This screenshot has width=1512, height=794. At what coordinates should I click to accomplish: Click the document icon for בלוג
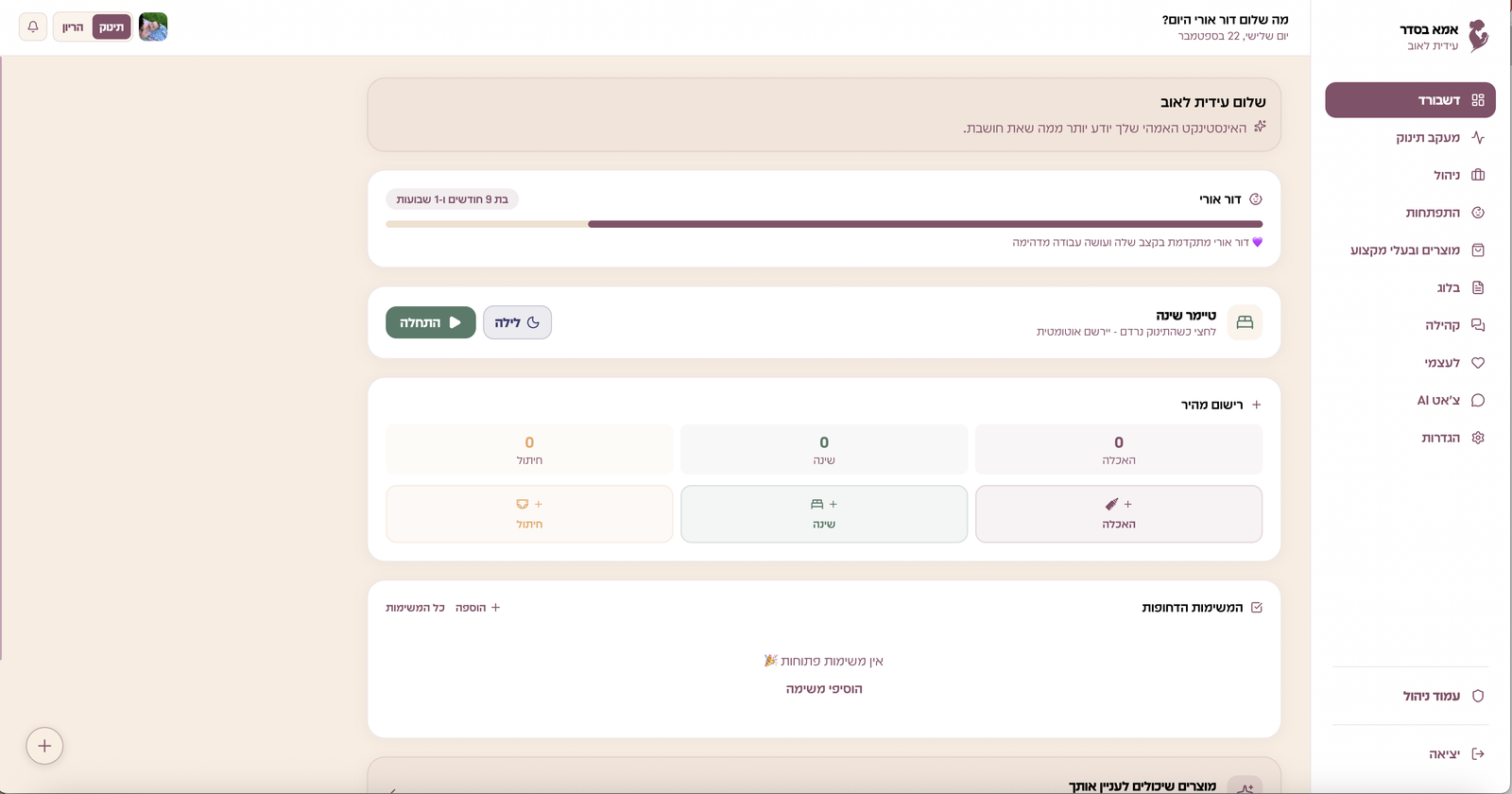[x=1478, y=287]
